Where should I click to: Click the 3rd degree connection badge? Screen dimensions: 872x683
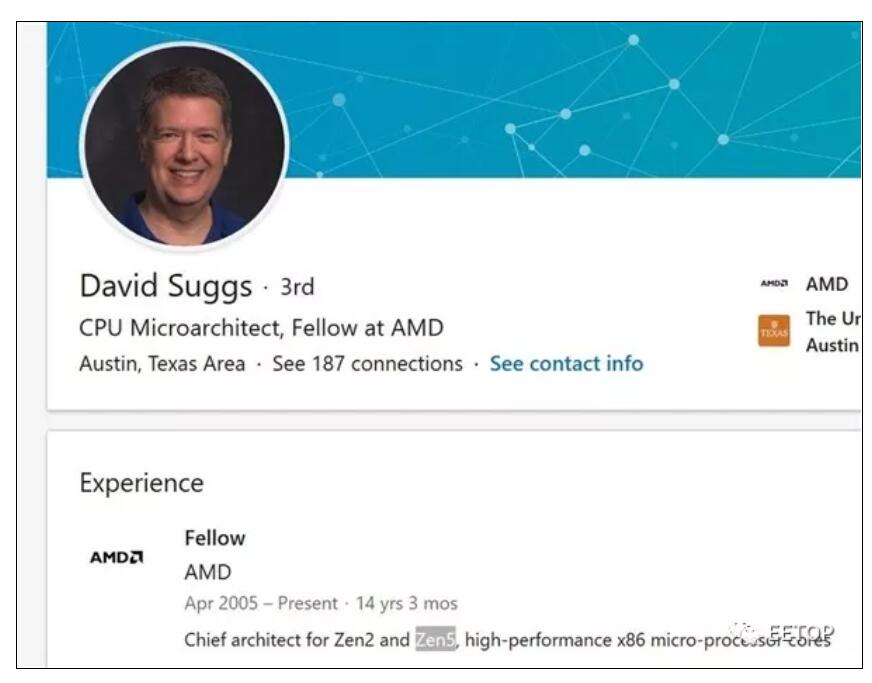point(297,287)
